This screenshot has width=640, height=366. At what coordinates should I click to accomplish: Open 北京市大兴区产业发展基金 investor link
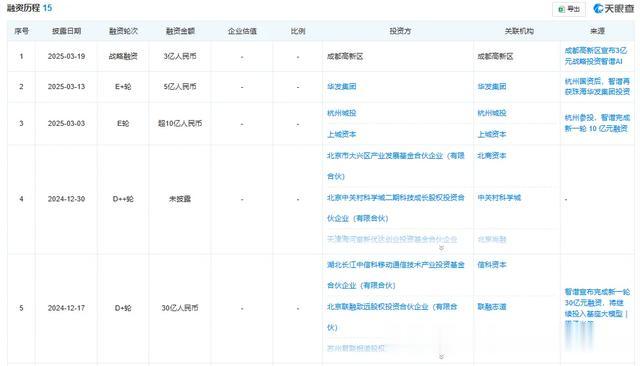(x=396, y=166)
